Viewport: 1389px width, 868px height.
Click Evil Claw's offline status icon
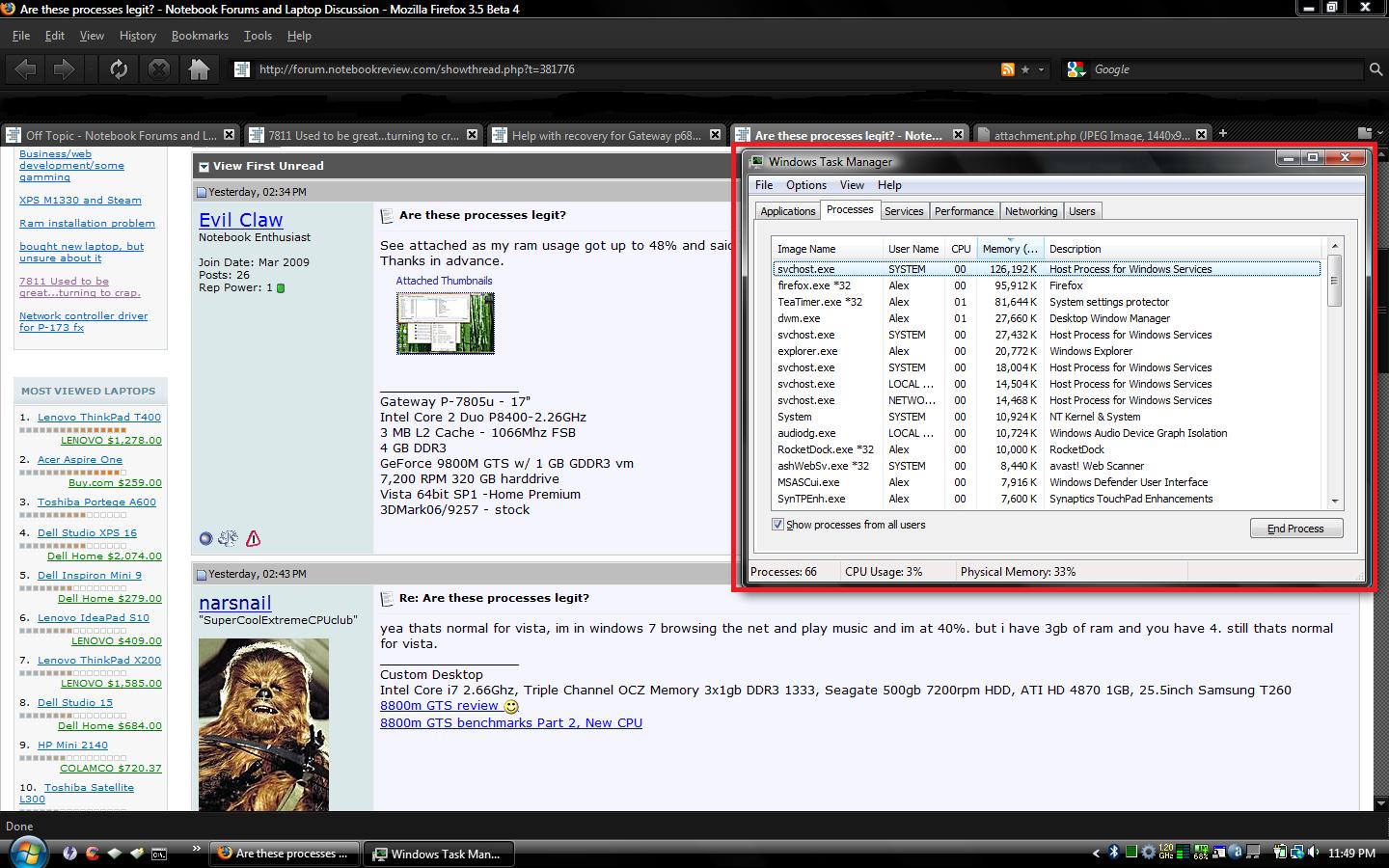[205, 539]
